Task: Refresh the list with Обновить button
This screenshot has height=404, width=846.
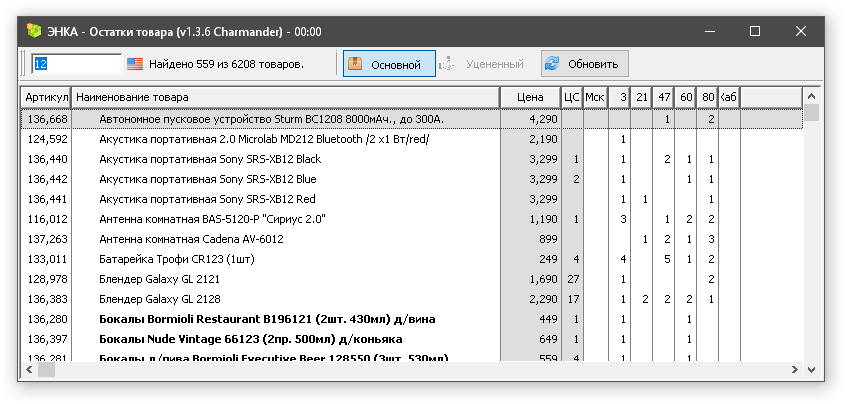Action: [580, 64]
